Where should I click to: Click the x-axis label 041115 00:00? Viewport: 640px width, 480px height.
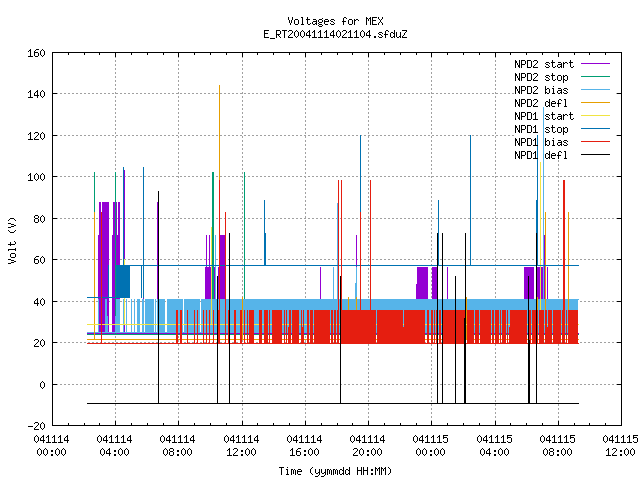431,446
